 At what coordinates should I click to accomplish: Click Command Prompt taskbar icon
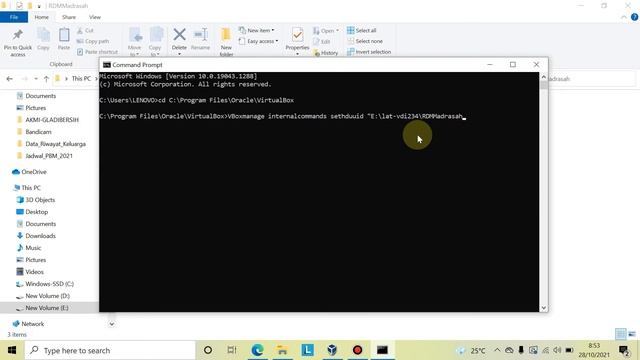[x=382, y=350]
